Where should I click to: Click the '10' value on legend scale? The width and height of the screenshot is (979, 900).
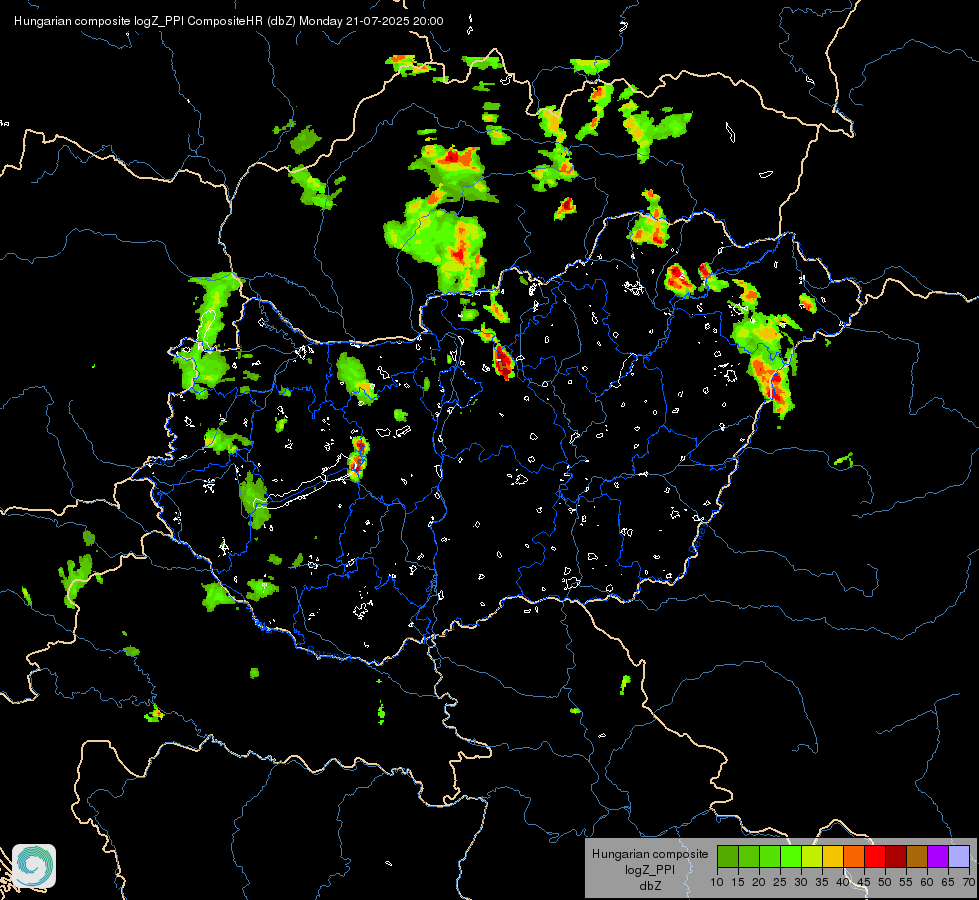click(717, 882)
